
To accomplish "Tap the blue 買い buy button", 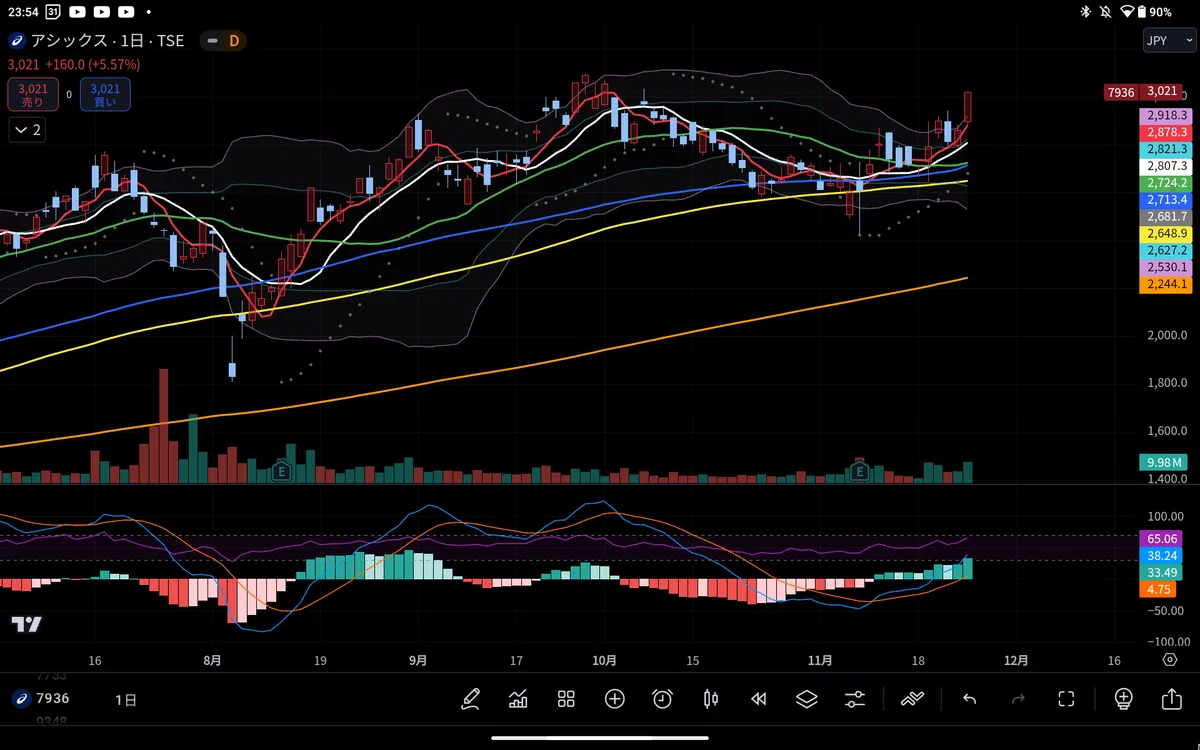I will tap(105, 95).
